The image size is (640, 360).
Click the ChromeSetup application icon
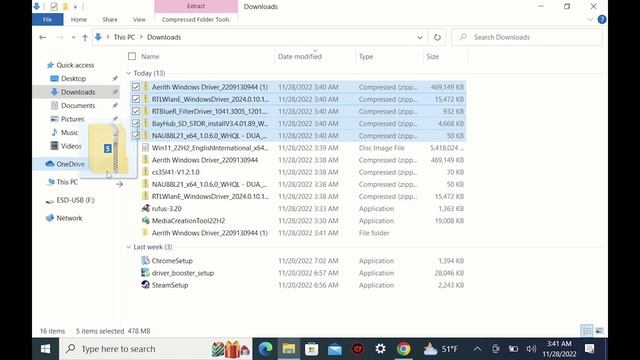(x=145, y=260)
